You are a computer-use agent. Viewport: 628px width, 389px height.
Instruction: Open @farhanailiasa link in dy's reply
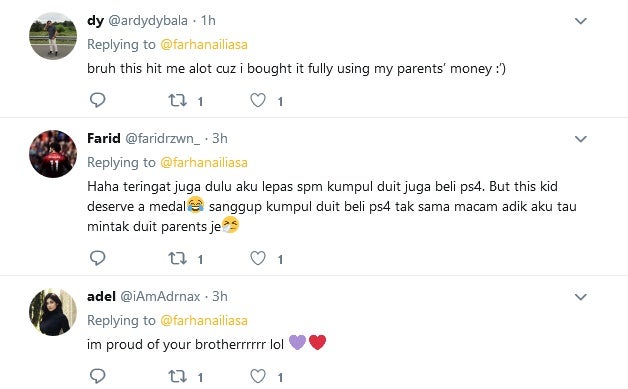[x=204, y=44]
